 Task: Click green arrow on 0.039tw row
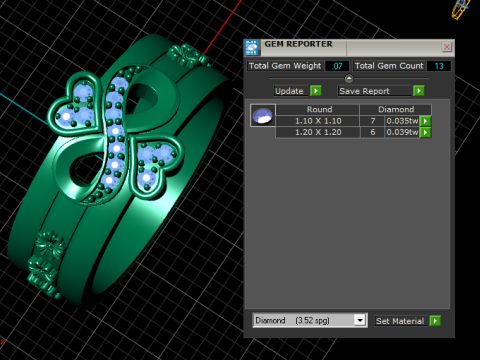[425, 132]
